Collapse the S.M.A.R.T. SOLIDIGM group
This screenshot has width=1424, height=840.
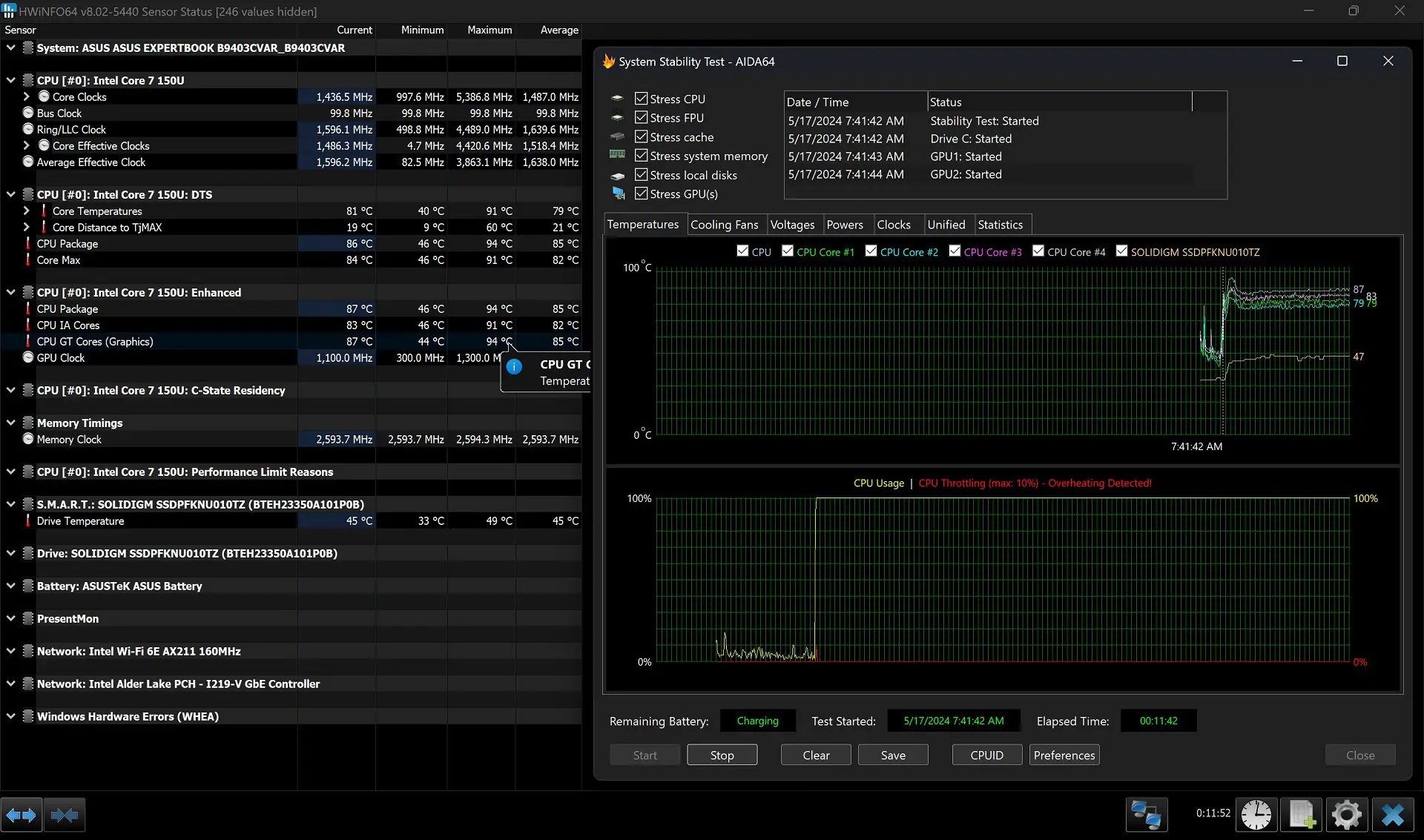pos(10,504)
